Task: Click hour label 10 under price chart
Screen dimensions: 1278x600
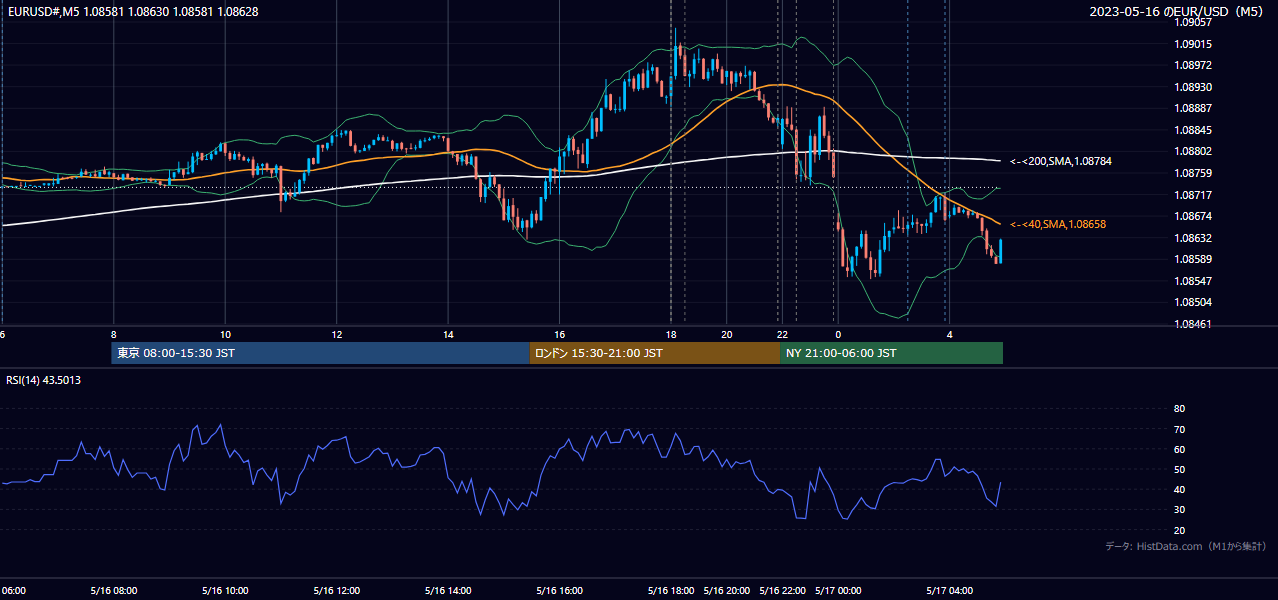Action: [225, 334]
